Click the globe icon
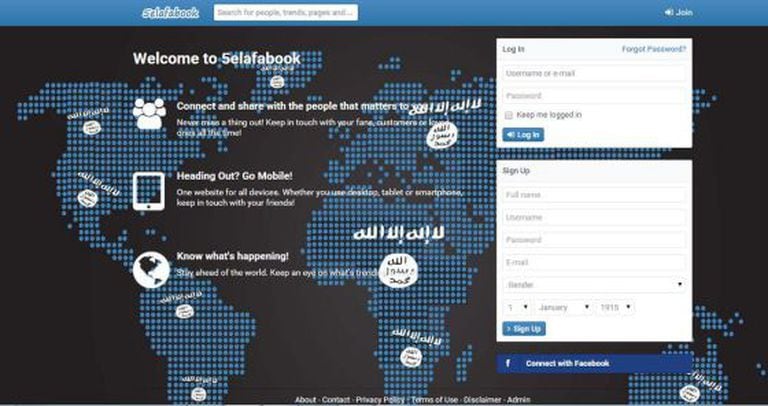The height and width of the screenshot is (406, 768). 151,270
